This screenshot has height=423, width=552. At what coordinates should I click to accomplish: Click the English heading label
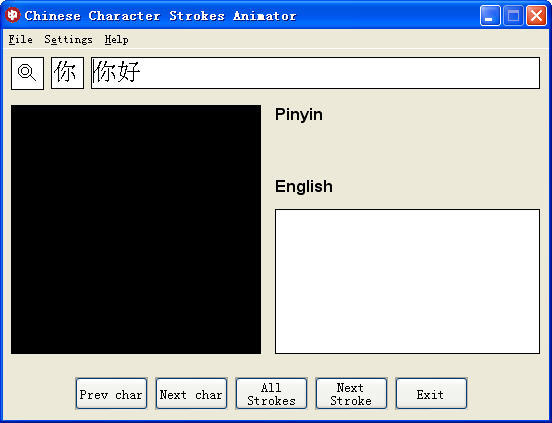point(304,186)
